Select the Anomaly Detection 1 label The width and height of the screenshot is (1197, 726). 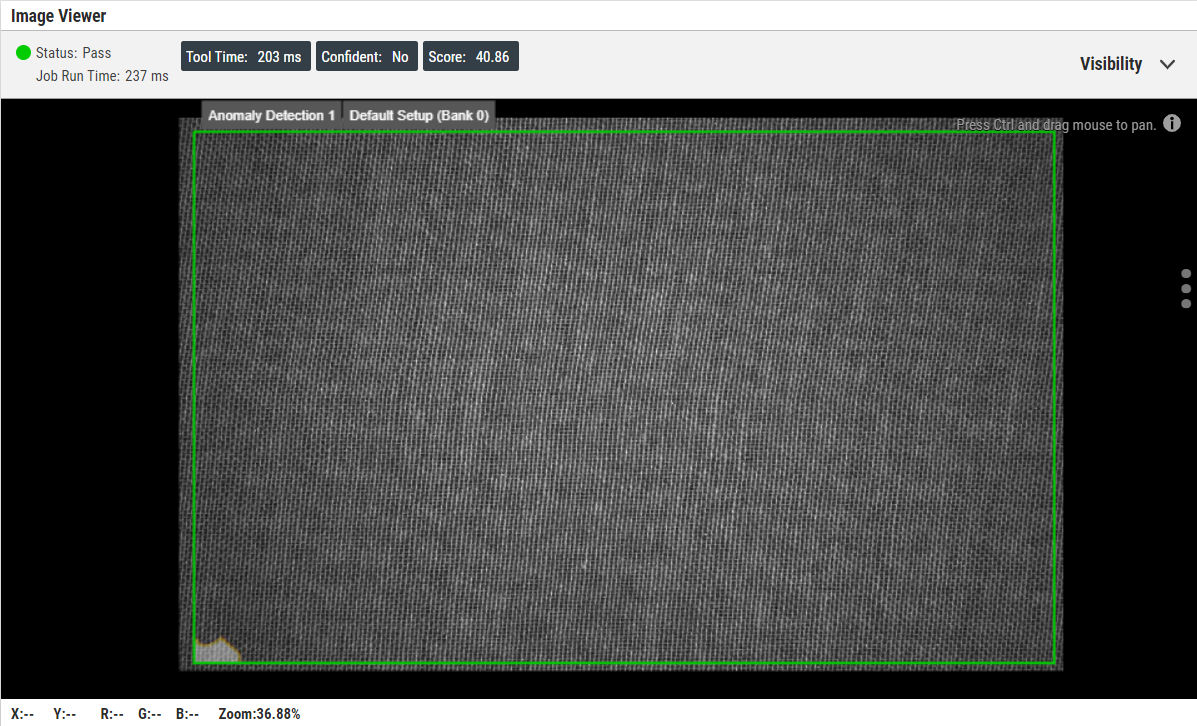271,115
